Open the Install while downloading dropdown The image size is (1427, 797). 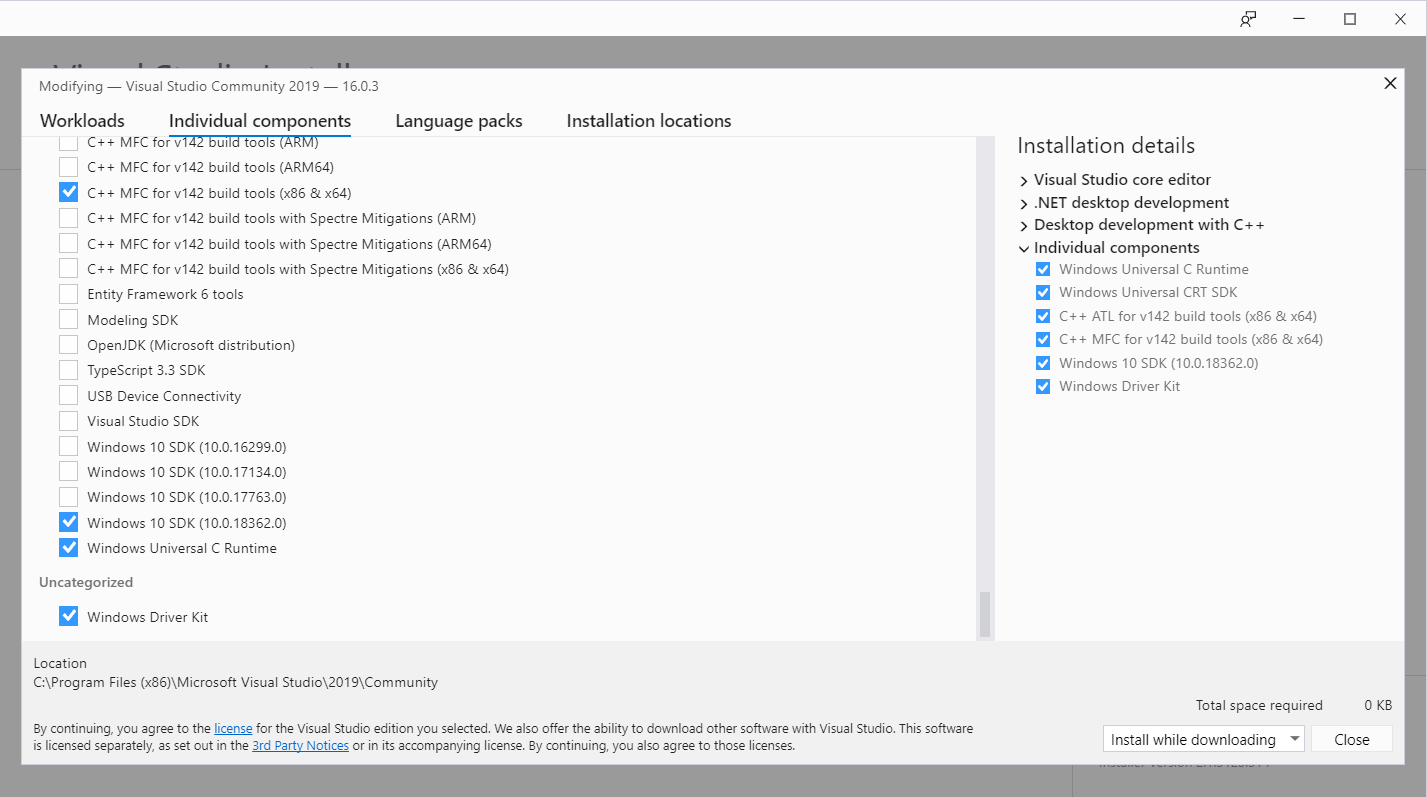[1204, 739]
